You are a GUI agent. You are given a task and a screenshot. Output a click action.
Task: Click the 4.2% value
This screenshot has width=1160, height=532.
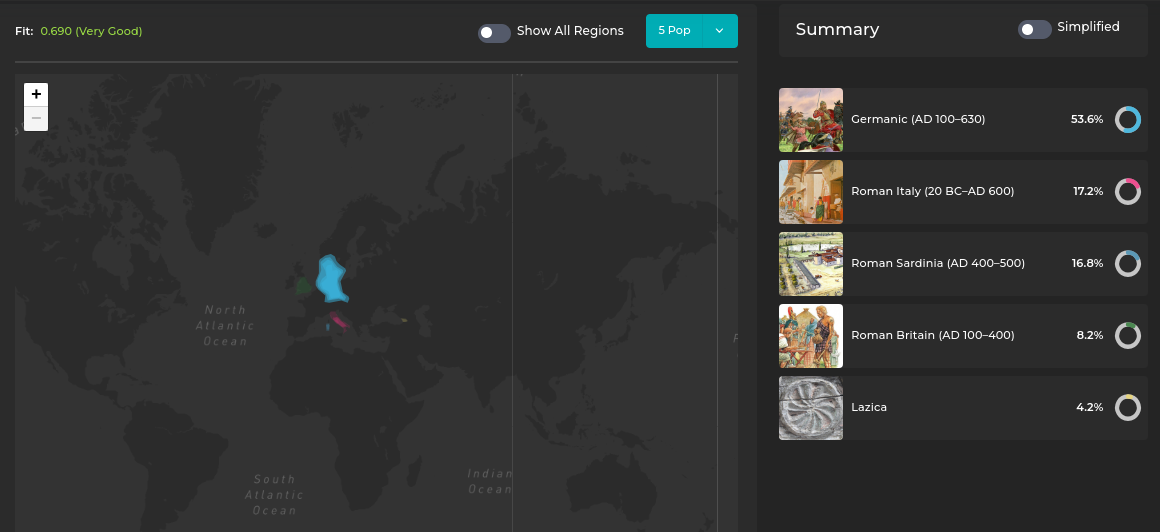[1090, 408]
